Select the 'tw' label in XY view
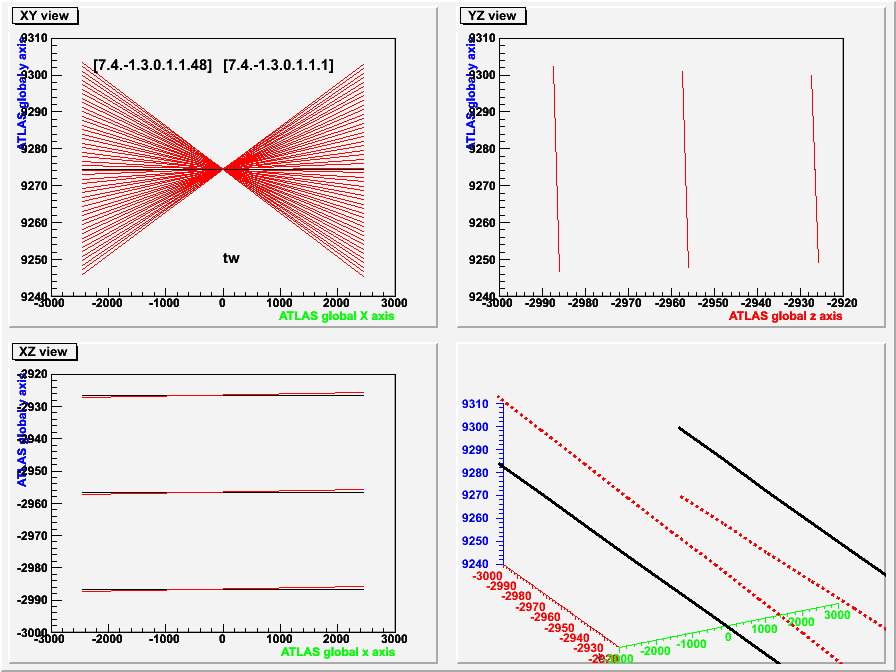The height and width of the screenshot is (672, 896). (x=231, y=258)
